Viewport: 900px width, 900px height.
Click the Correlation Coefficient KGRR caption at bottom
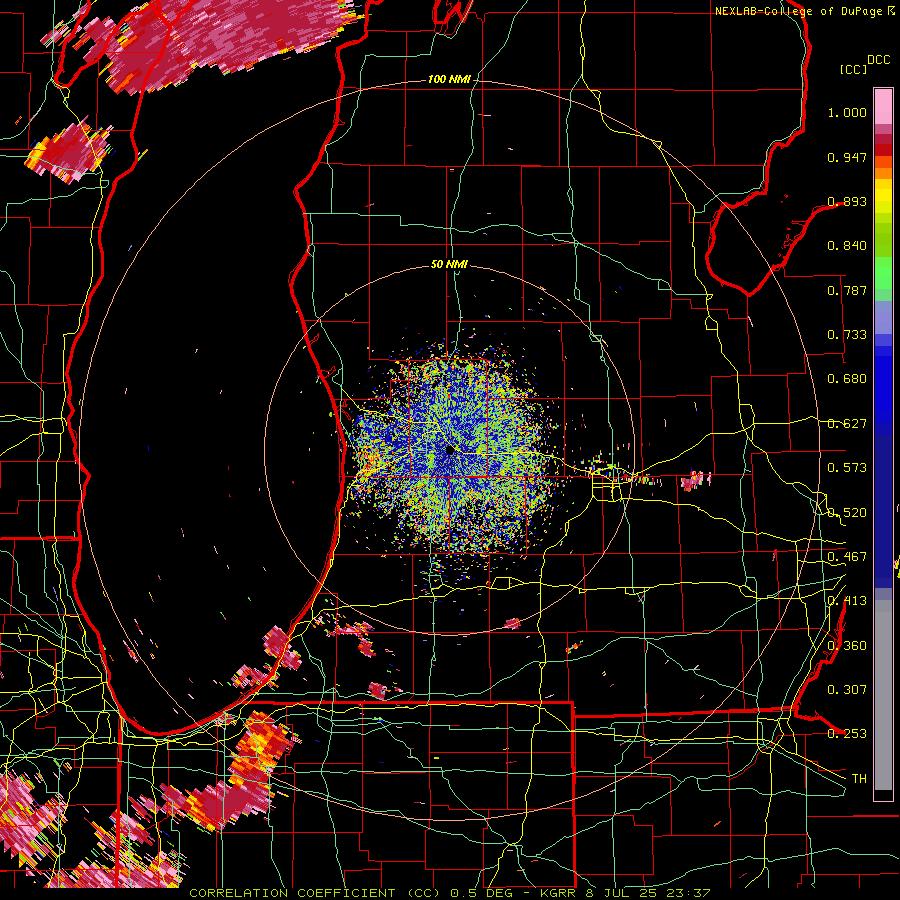click(x=450, y=893)
